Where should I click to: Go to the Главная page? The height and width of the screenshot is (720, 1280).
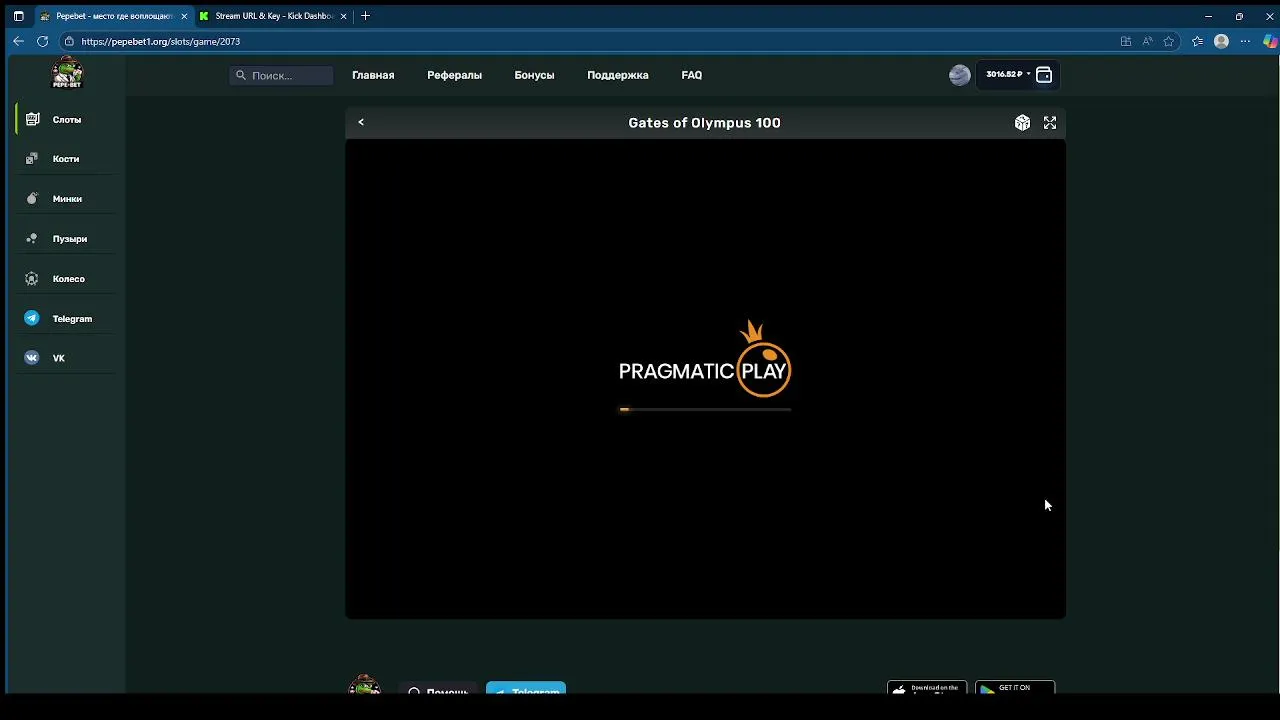[373, 75]
